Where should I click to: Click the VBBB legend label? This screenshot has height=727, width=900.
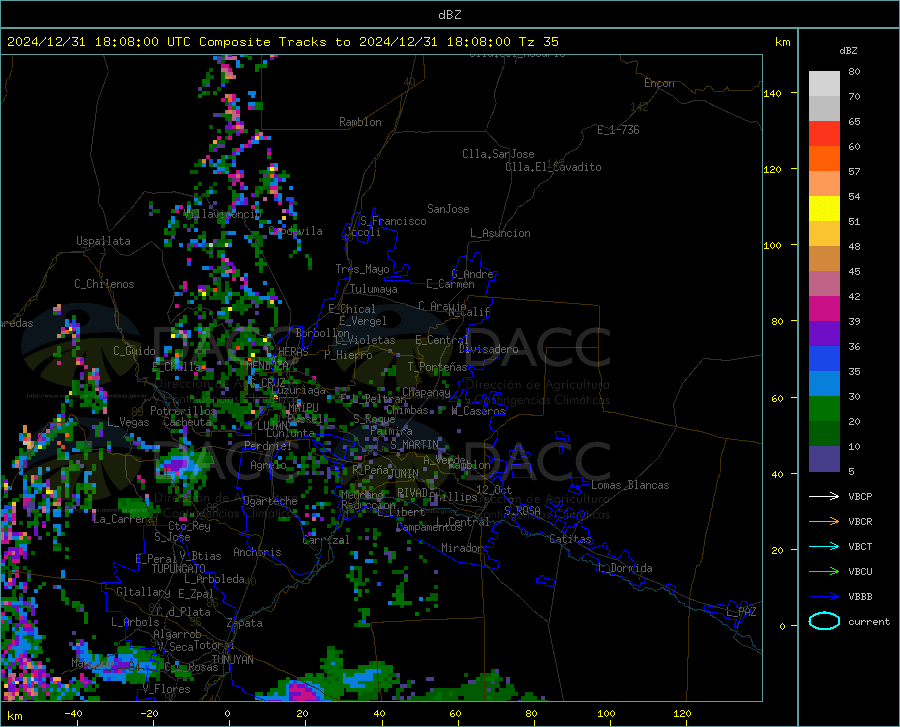tap(860, 597)
